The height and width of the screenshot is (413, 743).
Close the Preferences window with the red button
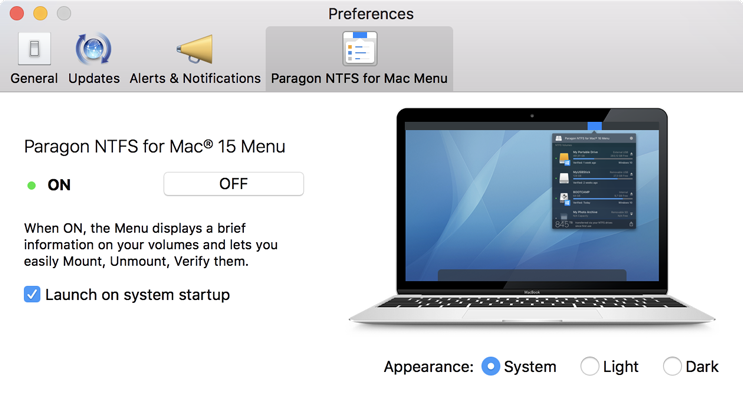(x=17, y=13)
